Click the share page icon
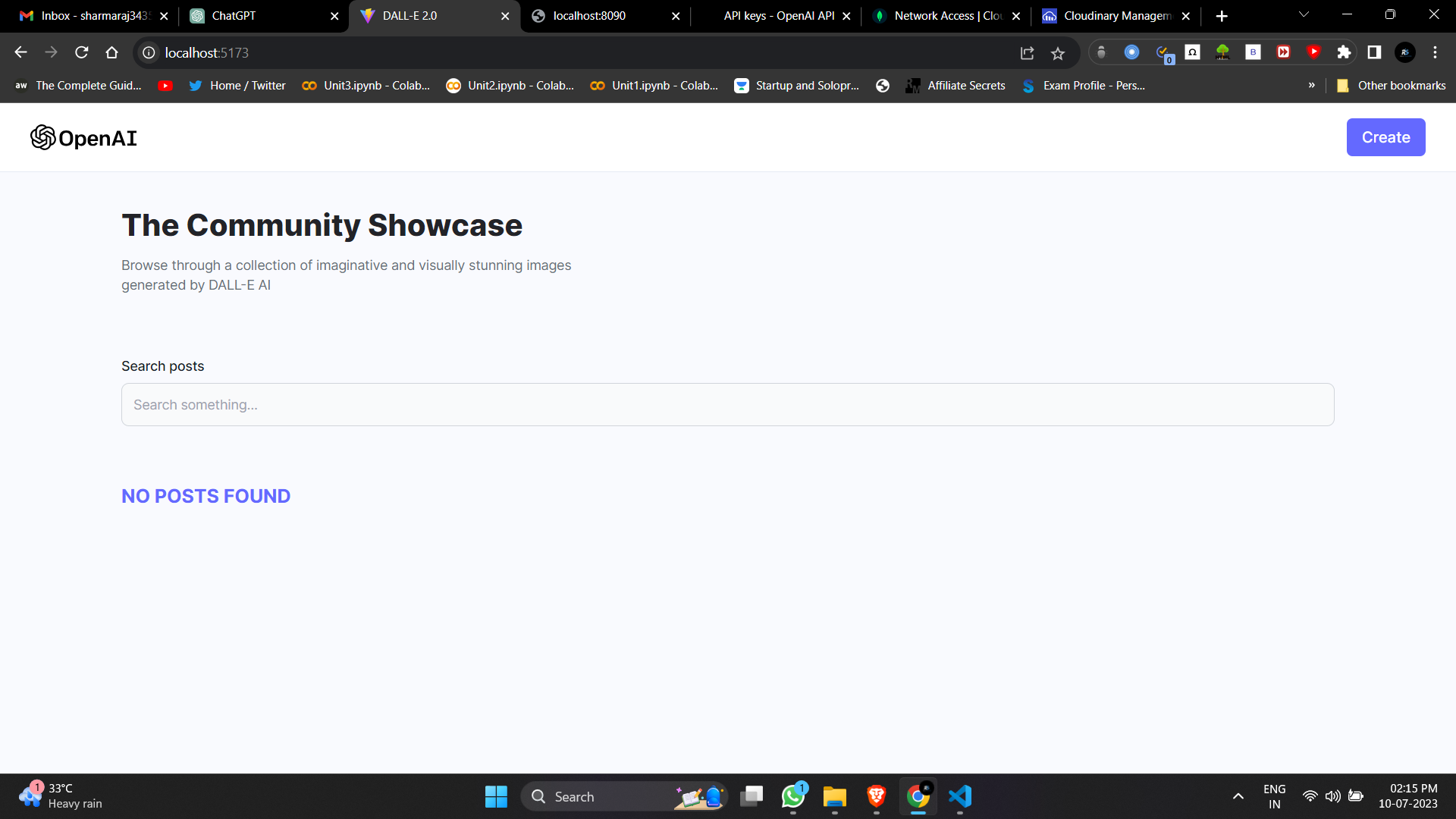Viewport: 1456px width, 819px height. (x=1027, y=53)
